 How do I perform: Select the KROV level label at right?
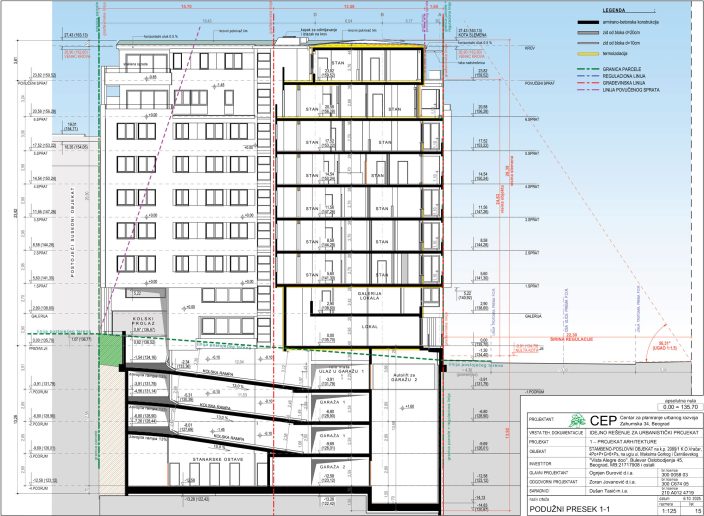pos(530,47)
